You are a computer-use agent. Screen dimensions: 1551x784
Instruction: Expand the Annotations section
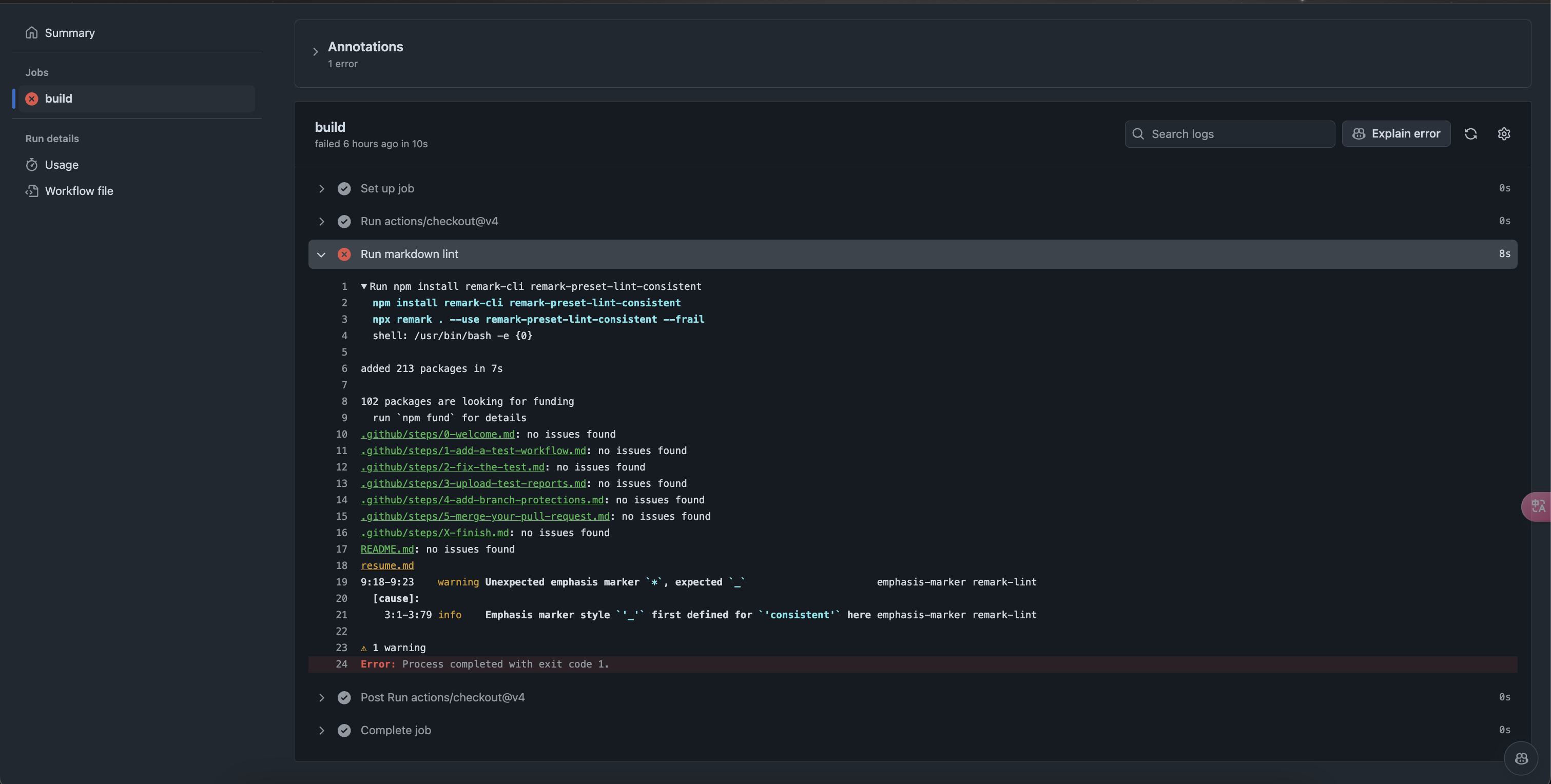coord(316,52)
